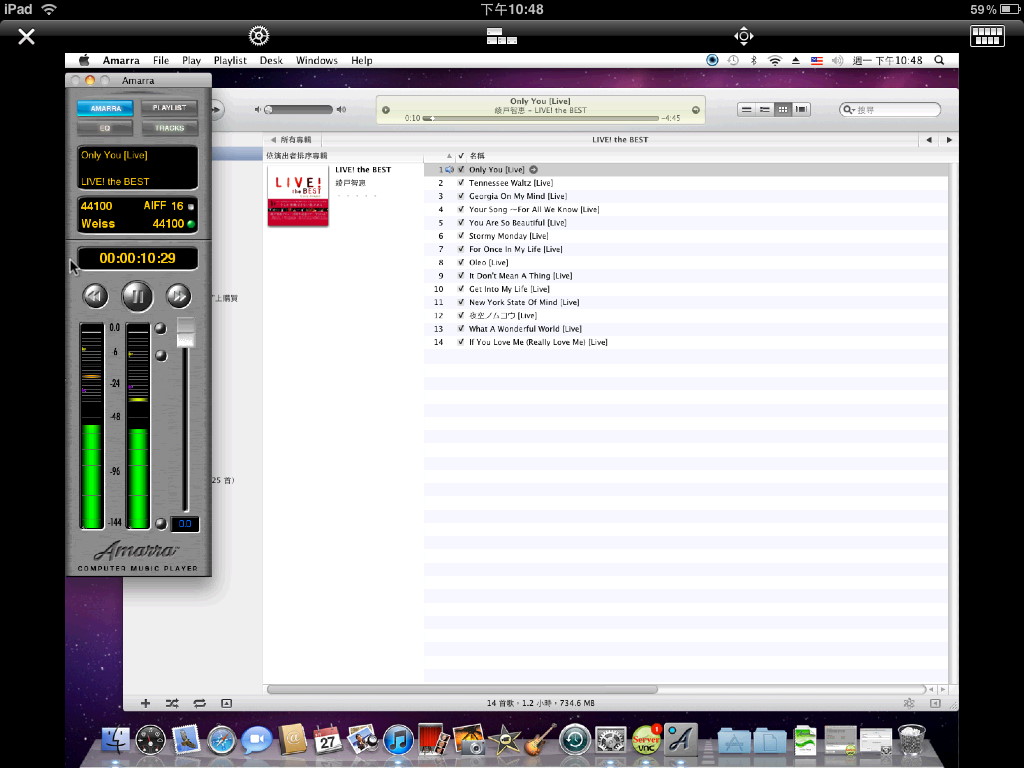
Task: Open the EQ panel in Amarra
Action: (x=105, y=128)
